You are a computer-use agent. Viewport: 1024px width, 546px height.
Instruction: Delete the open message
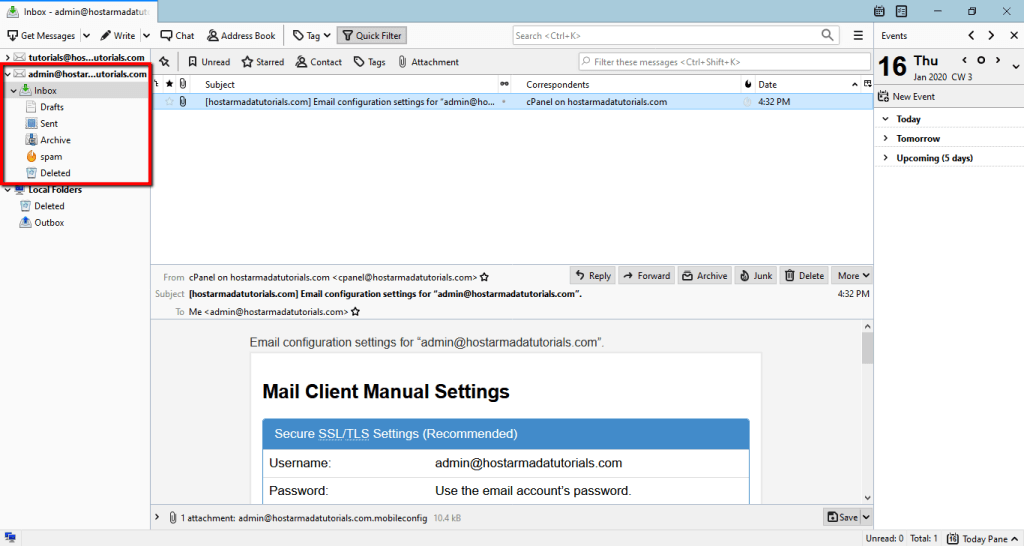804,276
